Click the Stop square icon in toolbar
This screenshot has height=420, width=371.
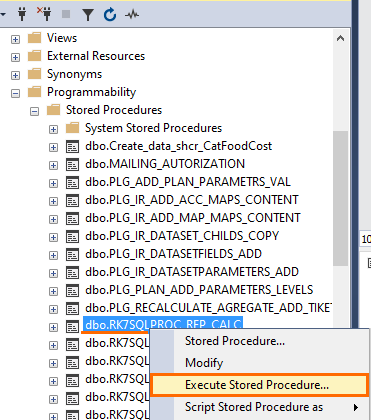click(x=66, y=14)
